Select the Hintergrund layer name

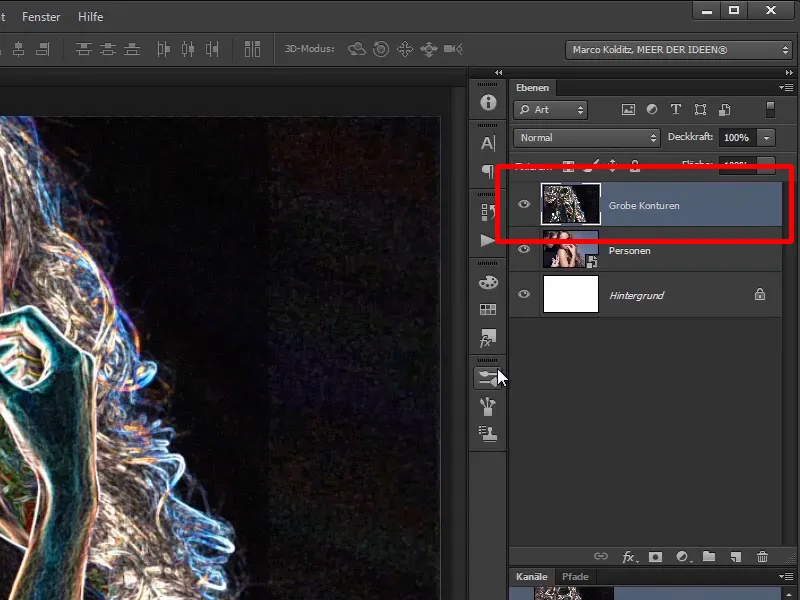tap(637, 295)
